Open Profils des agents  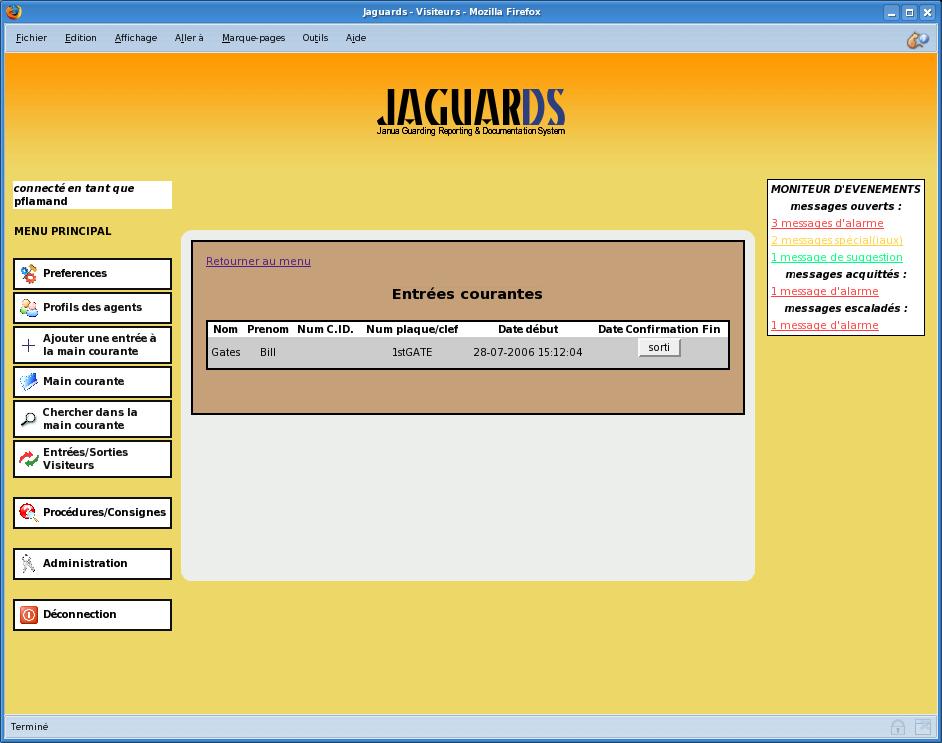[93, 308]
